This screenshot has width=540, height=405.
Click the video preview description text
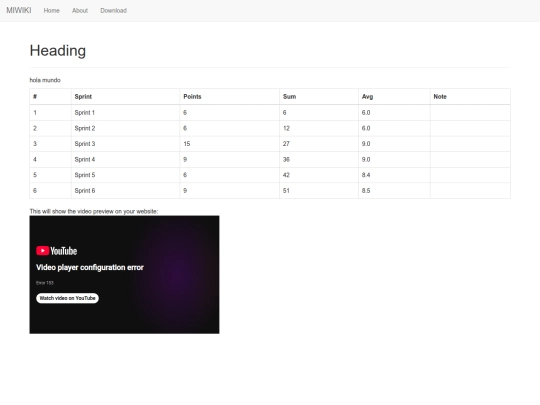[x=94, y=211]
